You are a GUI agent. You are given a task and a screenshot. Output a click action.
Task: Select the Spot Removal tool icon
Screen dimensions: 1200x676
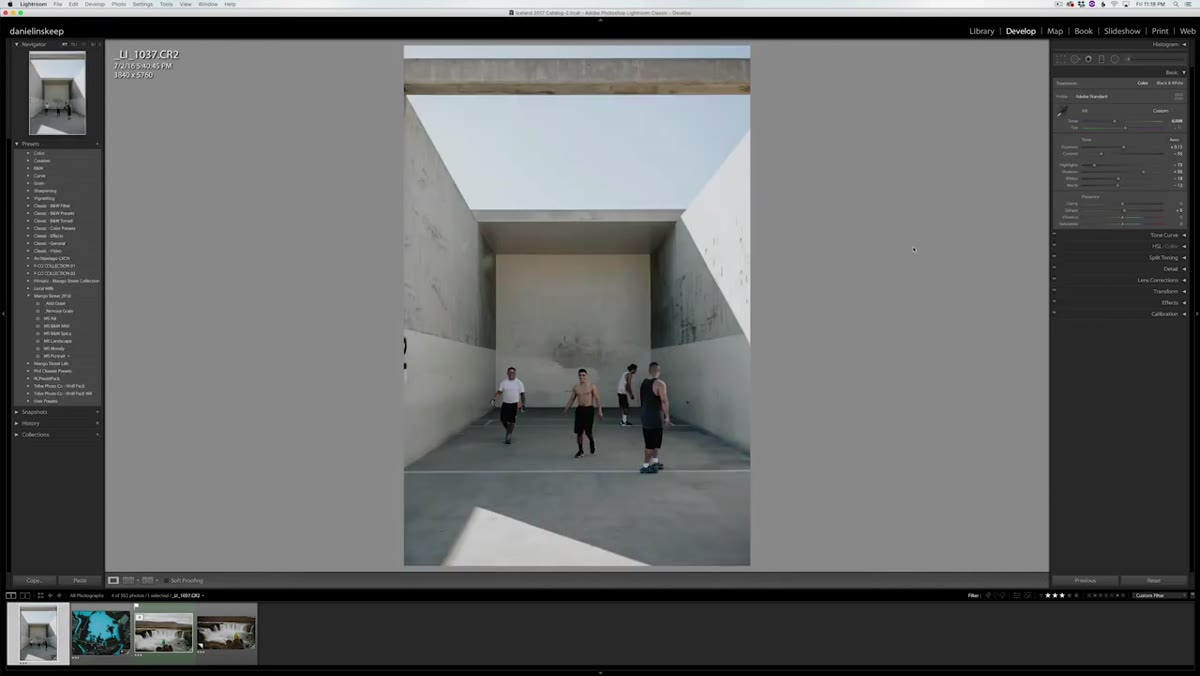coord(1075,59)
